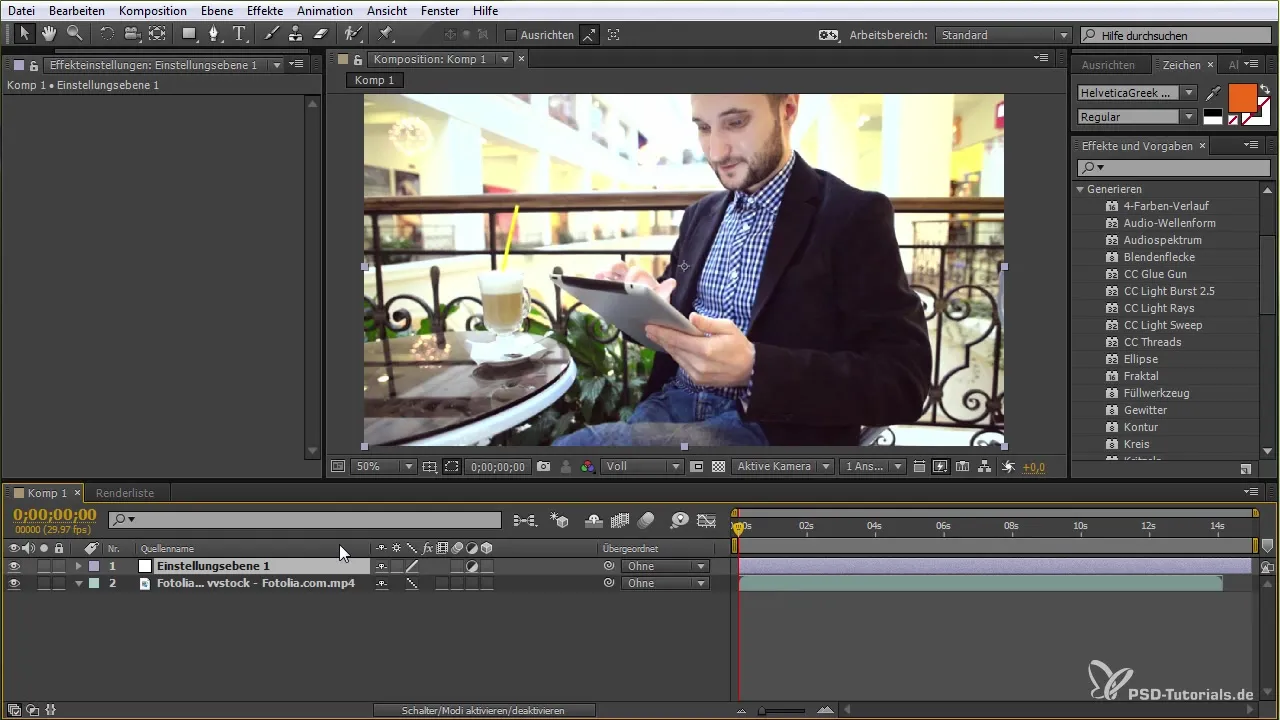Toggle solo box for Einstellungsebene 1
The width and height of the screenshot is (1280, 720).
click(44, 566)
